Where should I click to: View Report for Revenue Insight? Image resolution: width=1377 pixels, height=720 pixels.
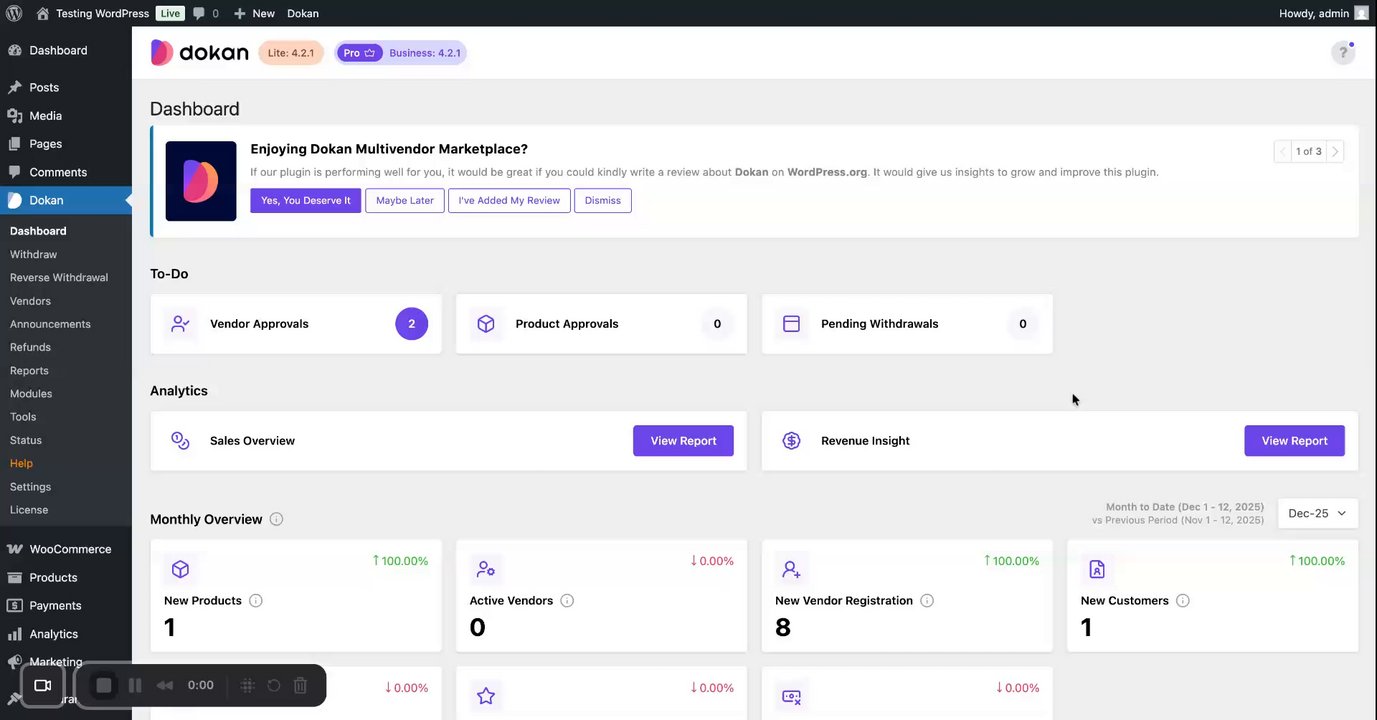[x=1294, y=441]
